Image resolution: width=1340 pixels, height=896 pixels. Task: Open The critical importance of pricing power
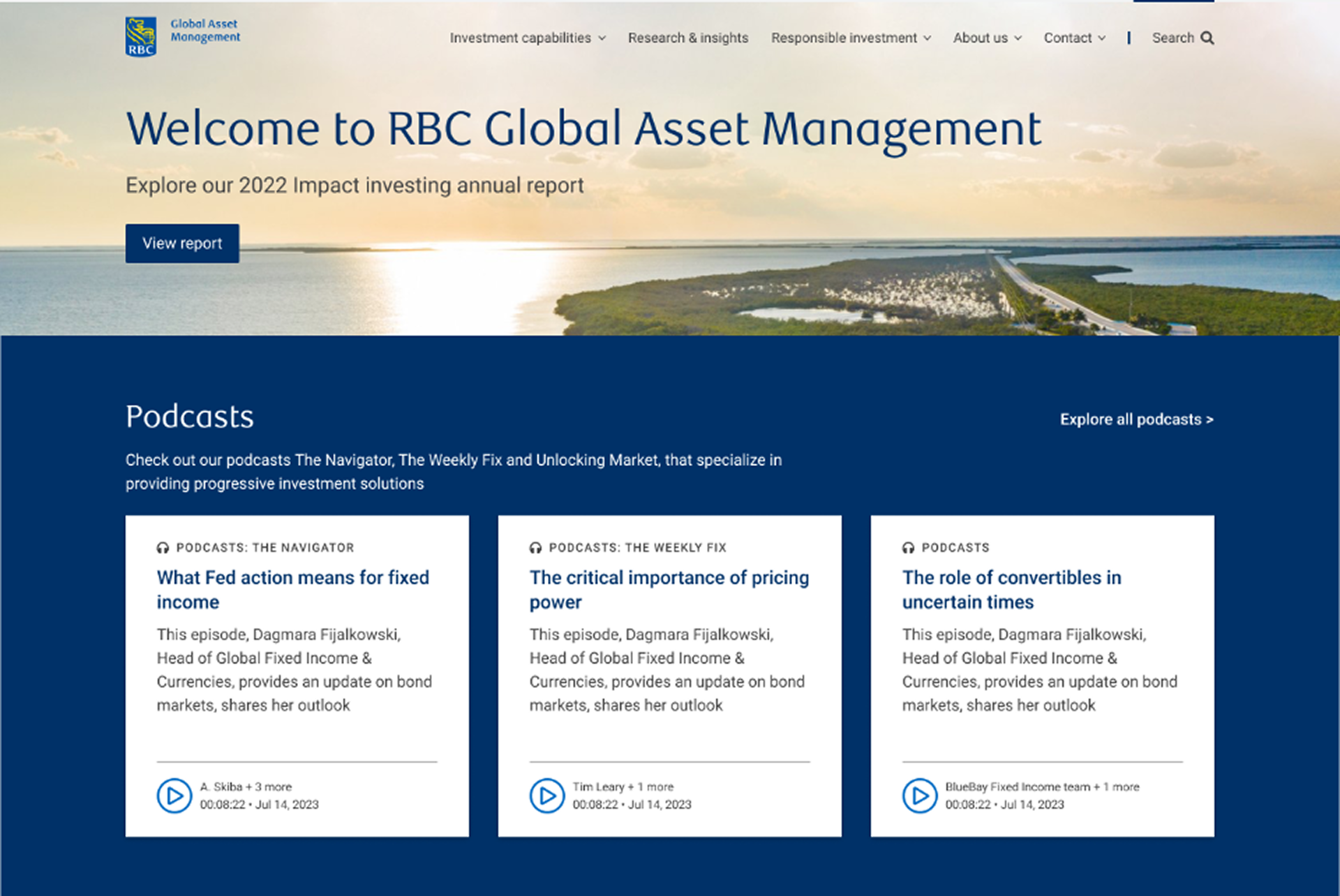point(669,590)
